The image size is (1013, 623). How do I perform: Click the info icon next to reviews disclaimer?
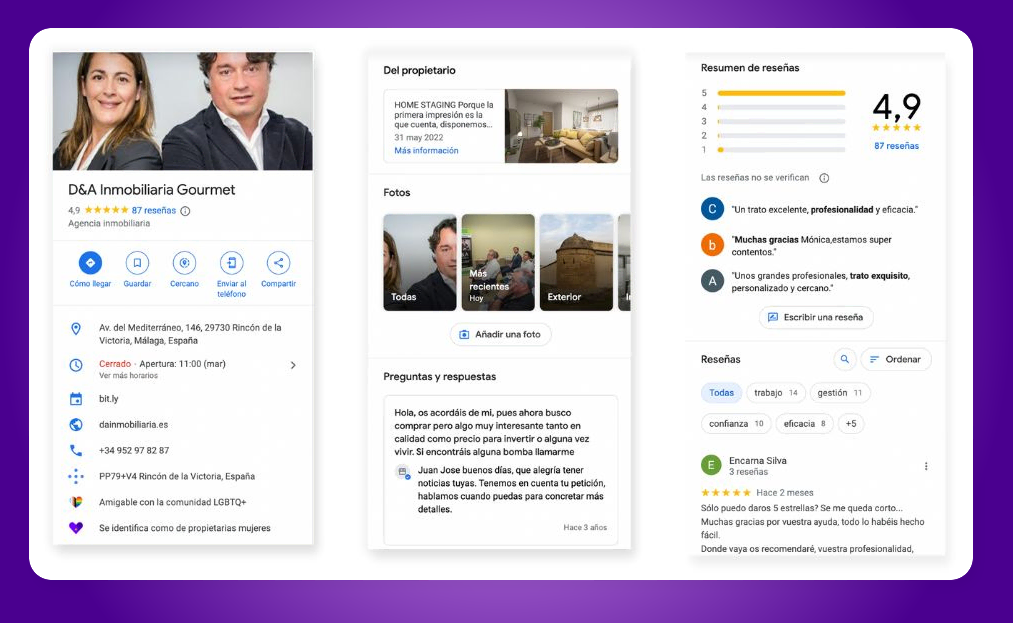[x=824, y=178]
